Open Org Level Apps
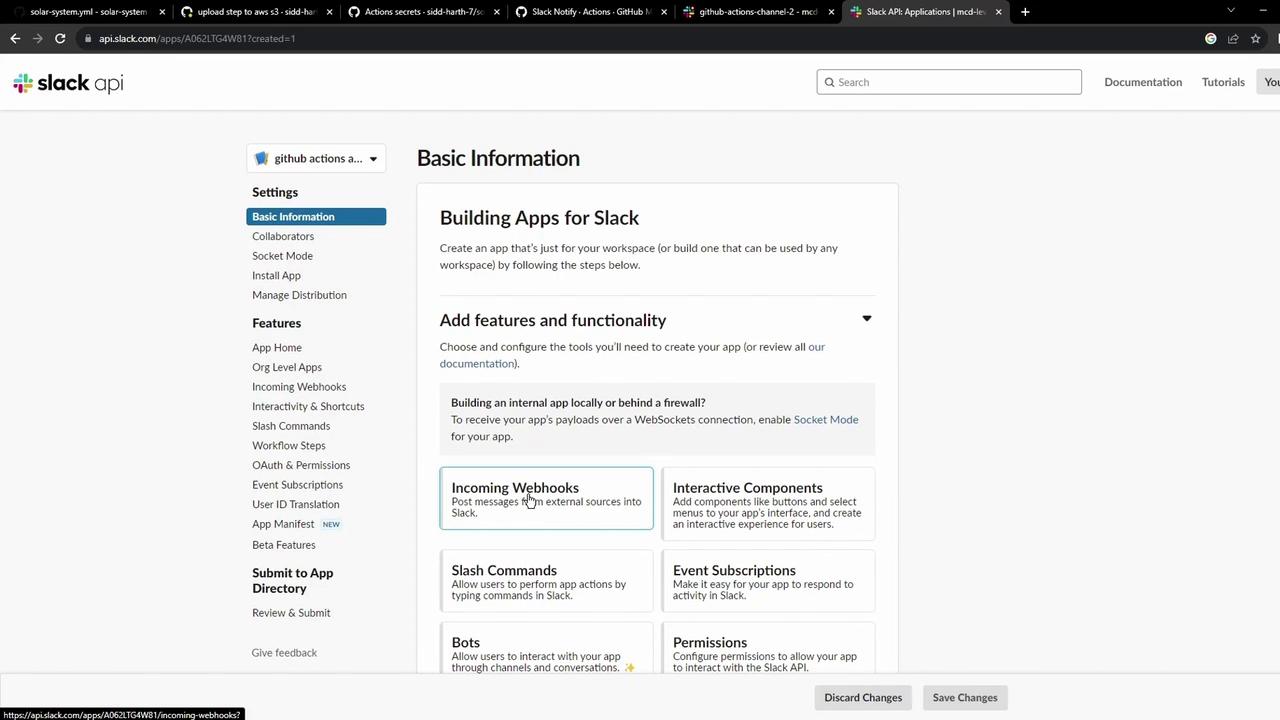Viewport: 1280px width, 720px height. click(x=287, y=367)
